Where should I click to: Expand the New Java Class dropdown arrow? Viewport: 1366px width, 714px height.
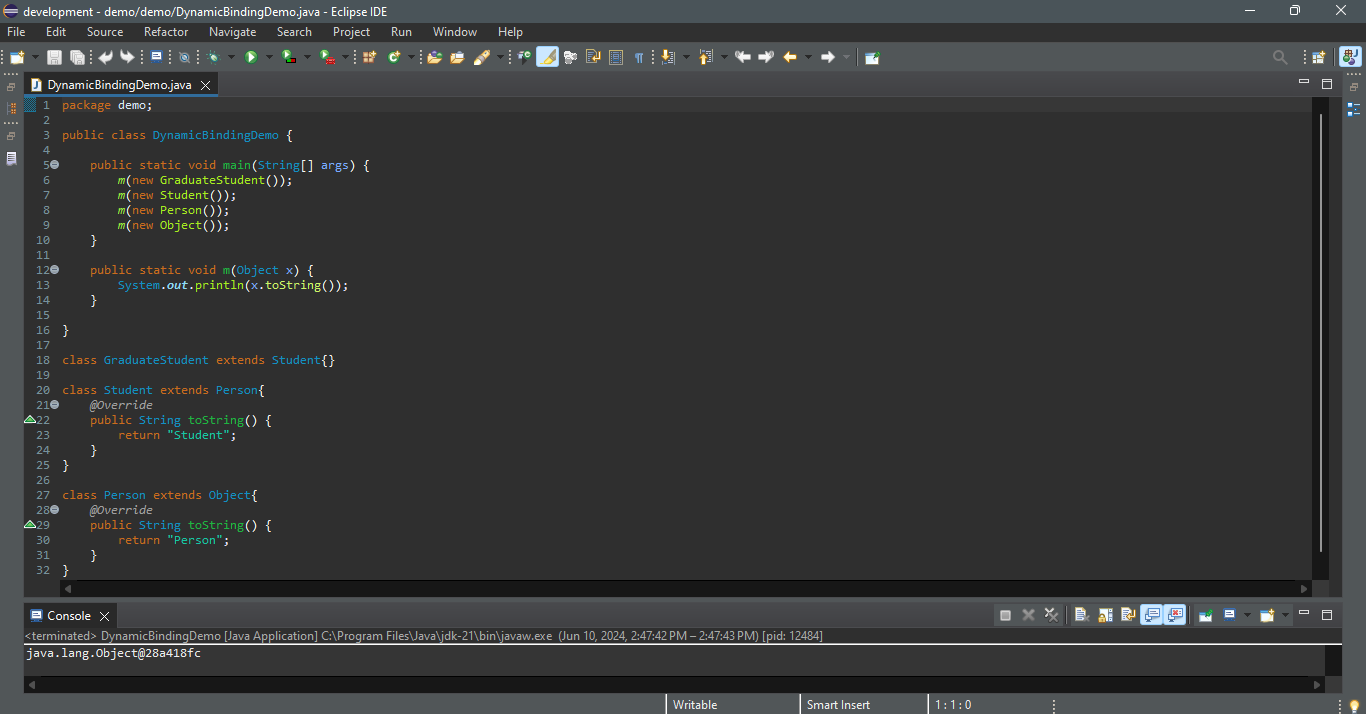point(411,58)
